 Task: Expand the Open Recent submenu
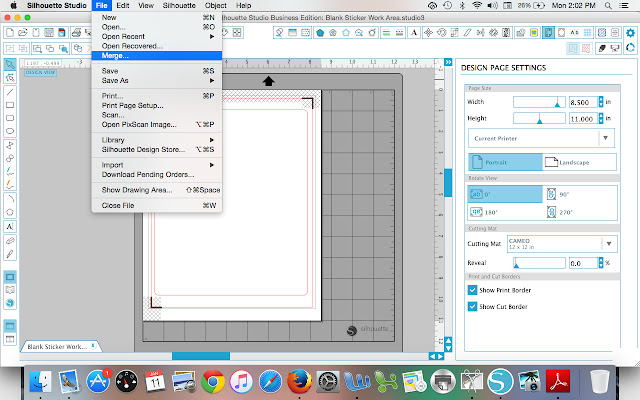(157, 36)
